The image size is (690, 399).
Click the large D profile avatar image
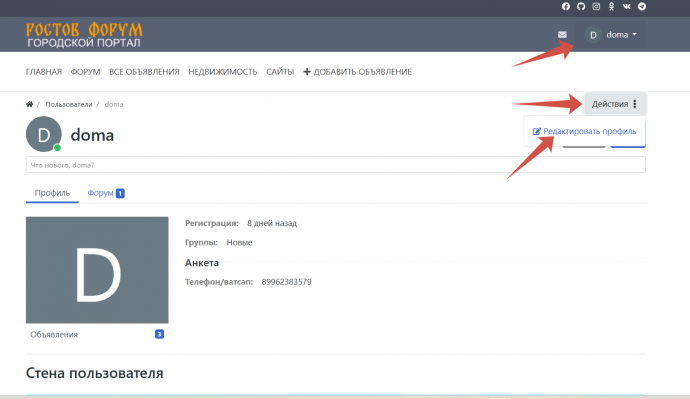(x=97, y=270)
